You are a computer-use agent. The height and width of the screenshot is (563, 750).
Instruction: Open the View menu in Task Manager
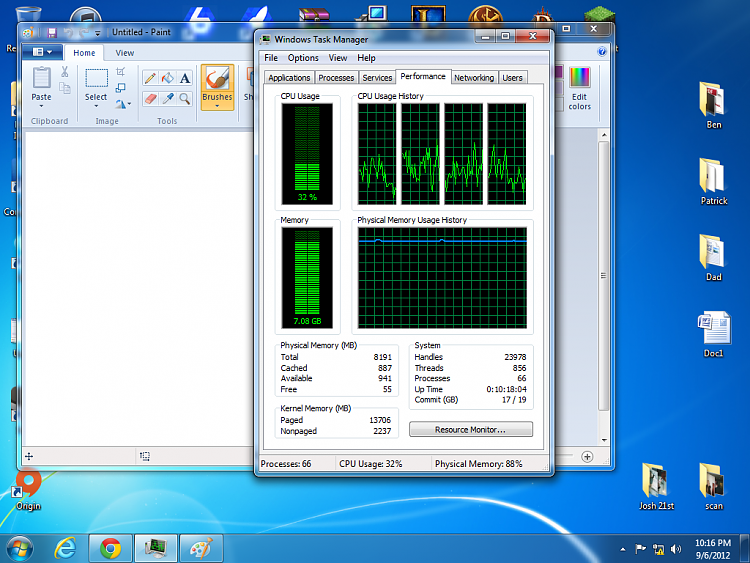pyautogui.click(x=338, y=58)
